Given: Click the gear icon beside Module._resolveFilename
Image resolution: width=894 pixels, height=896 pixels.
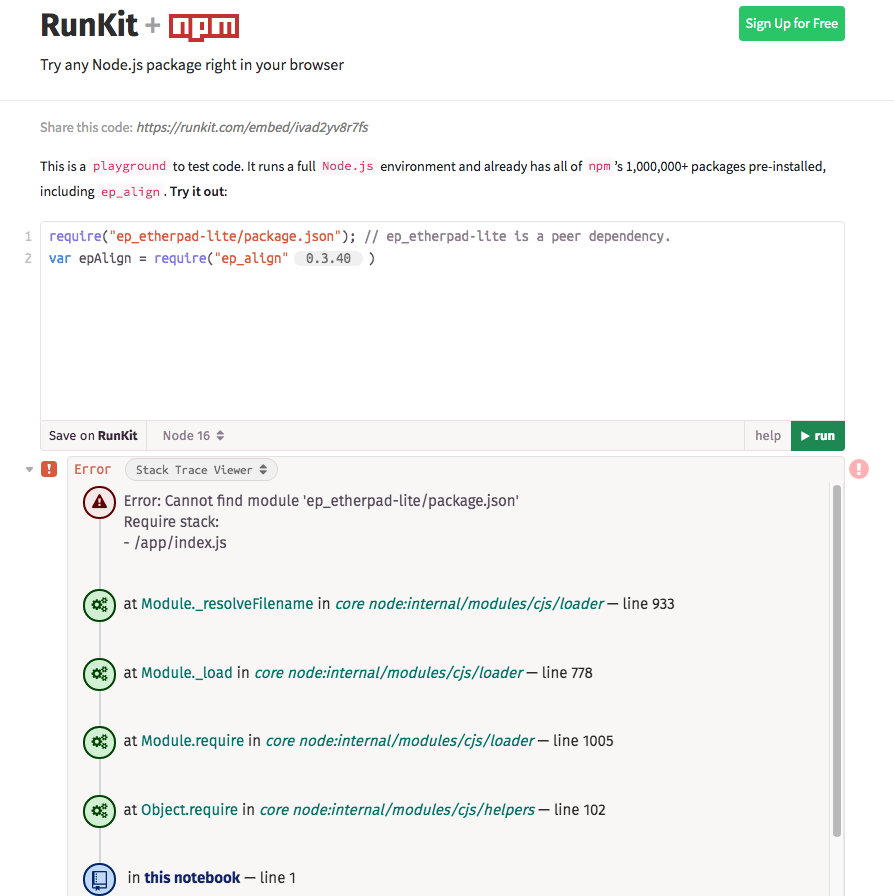Looking at the screenshot, I should (99, 604).
